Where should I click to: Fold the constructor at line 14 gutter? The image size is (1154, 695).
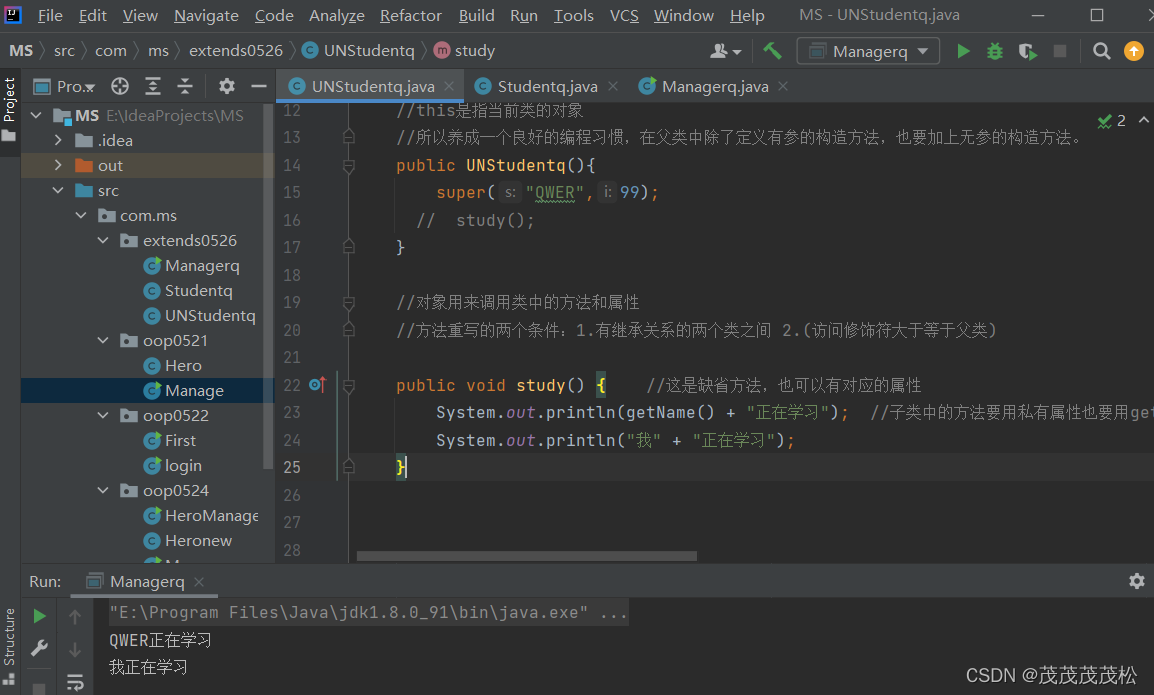point(349,166)
